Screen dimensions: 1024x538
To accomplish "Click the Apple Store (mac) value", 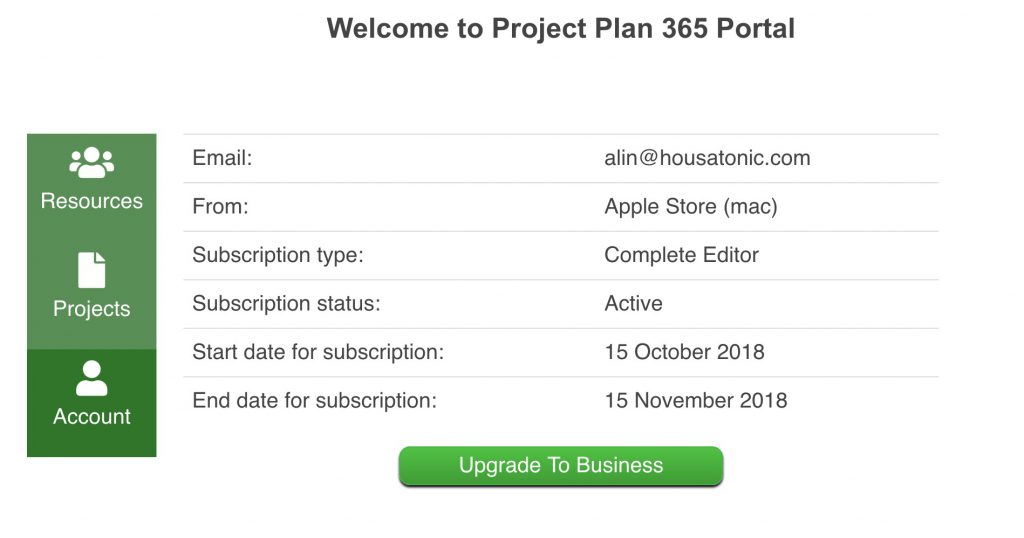I will (691, 206).
